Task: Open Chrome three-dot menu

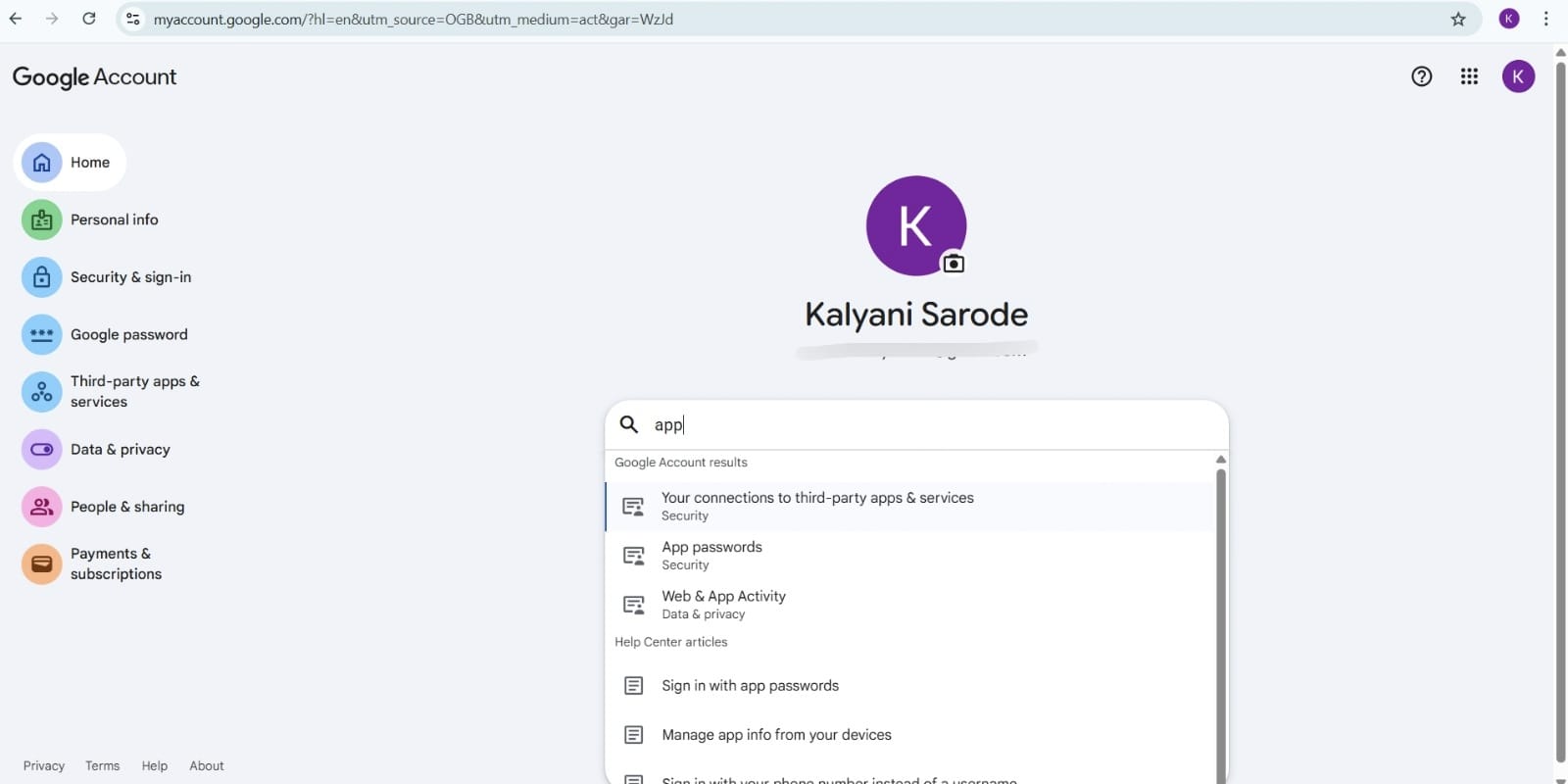Action: (x=1545, y=19)
